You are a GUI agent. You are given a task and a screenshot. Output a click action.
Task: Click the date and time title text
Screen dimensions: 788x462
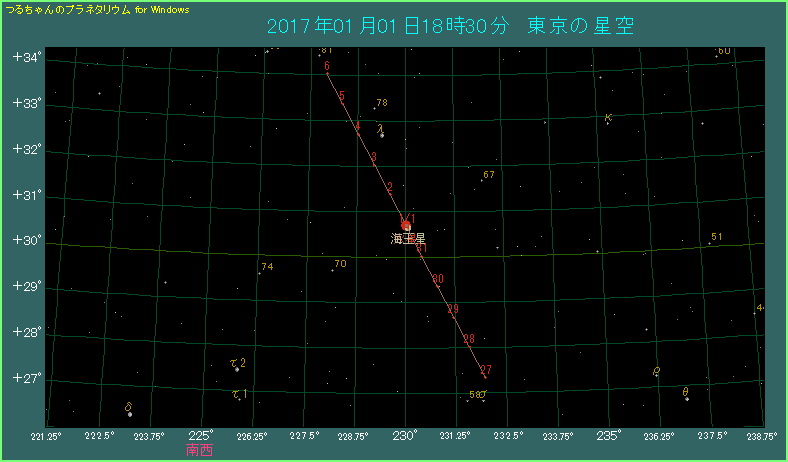pyautogui.click(x=450, y=25)
